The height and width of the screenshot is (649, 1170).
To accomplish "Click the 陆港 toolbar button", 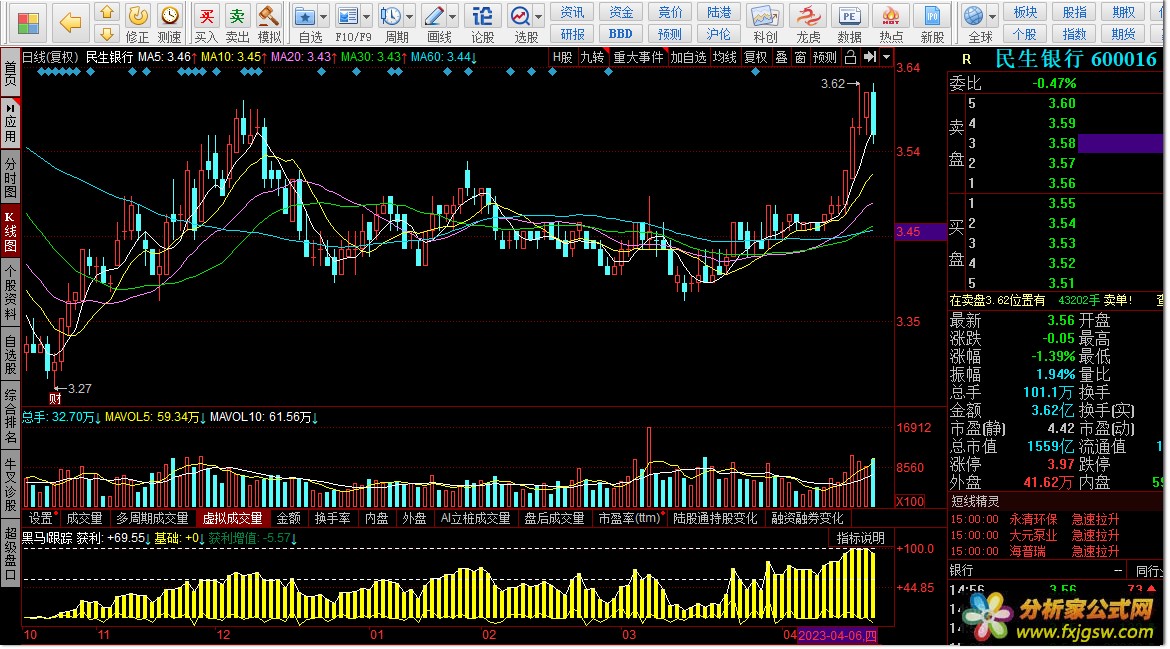I will pyautogui.click(x=719, y=12).
